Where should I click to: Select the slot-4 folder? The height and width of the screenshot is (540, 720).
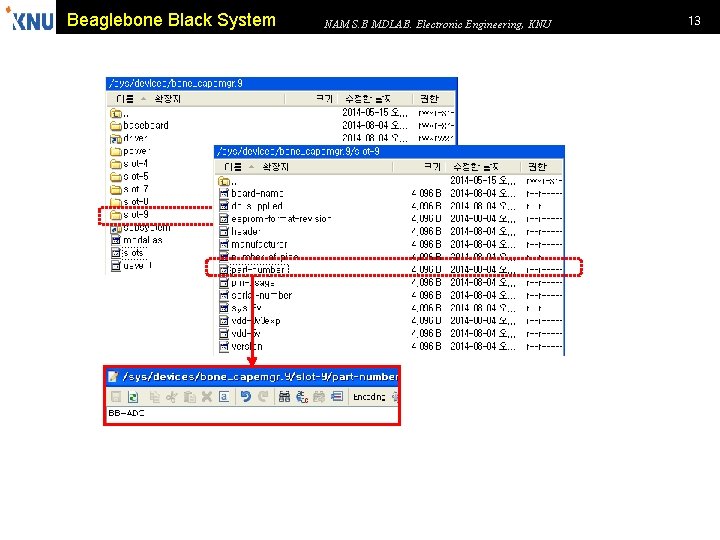[129, 163]
